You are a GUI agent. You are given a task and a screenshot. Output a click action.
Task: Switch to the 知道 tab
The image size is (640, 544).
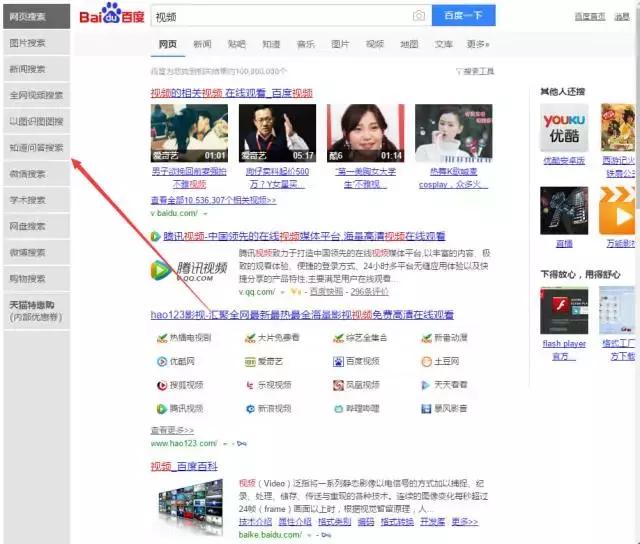(271, 44)
